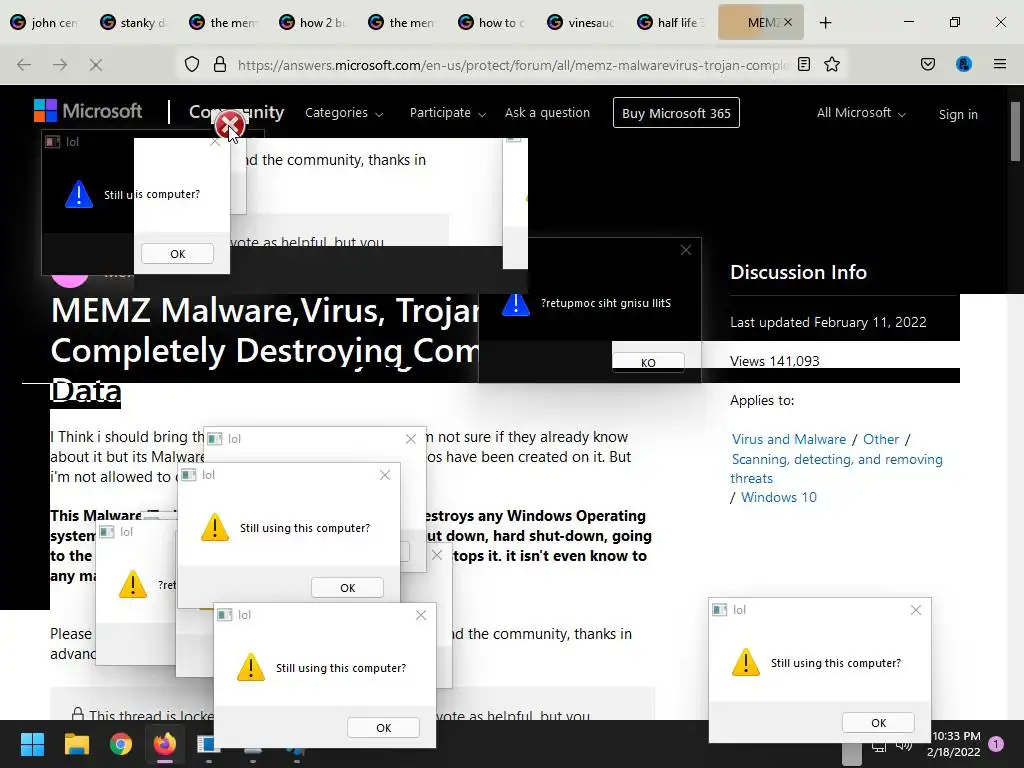The width and height of the screenshot is (1024, 768).
Task: Open Scanning, detecting, and removing threats
Action: (837, 469)
